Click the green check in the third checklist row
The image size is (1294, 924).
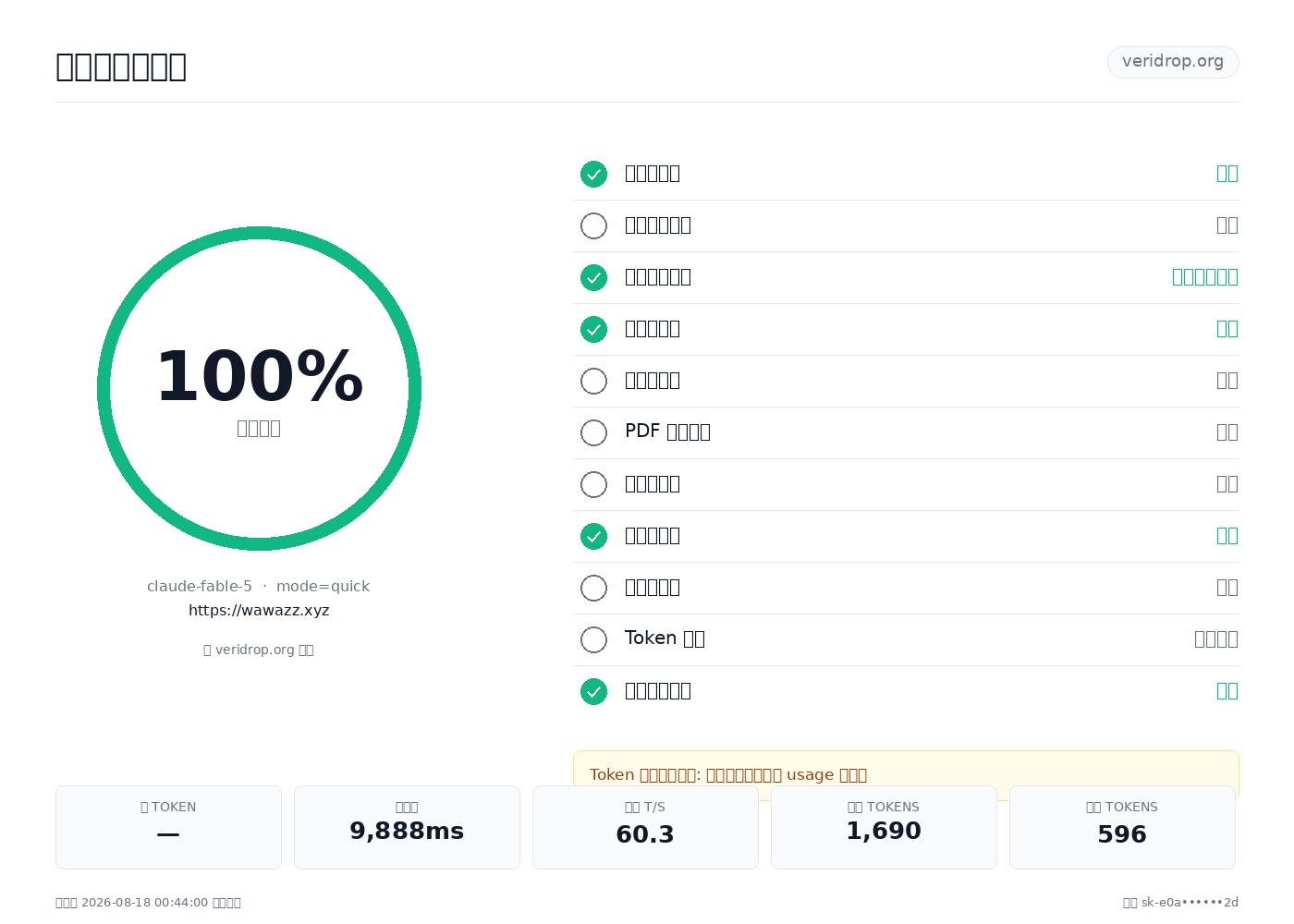click(593, 277)
